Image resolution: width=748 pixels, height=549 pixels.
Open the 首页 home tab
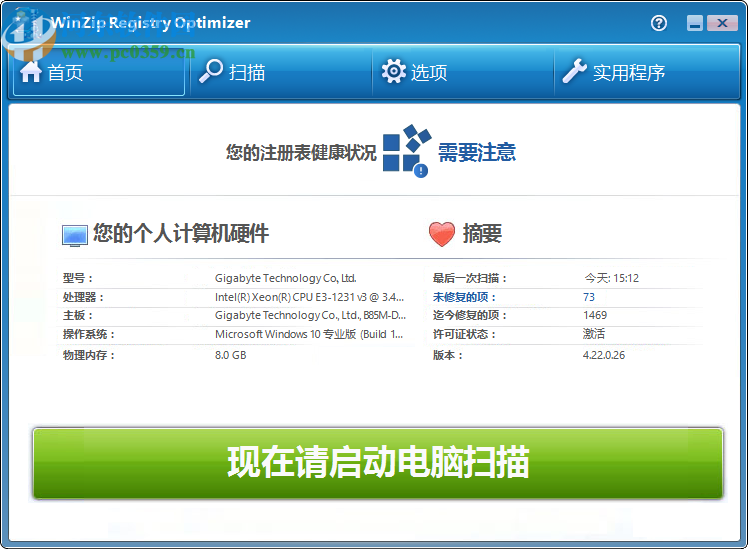click(x=99, y=73)
